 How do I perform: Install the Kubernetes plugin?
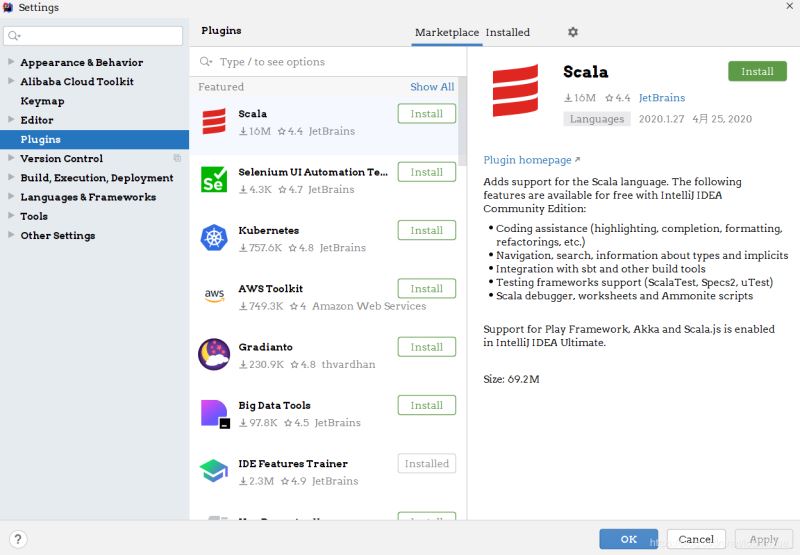tap(427, 230)
